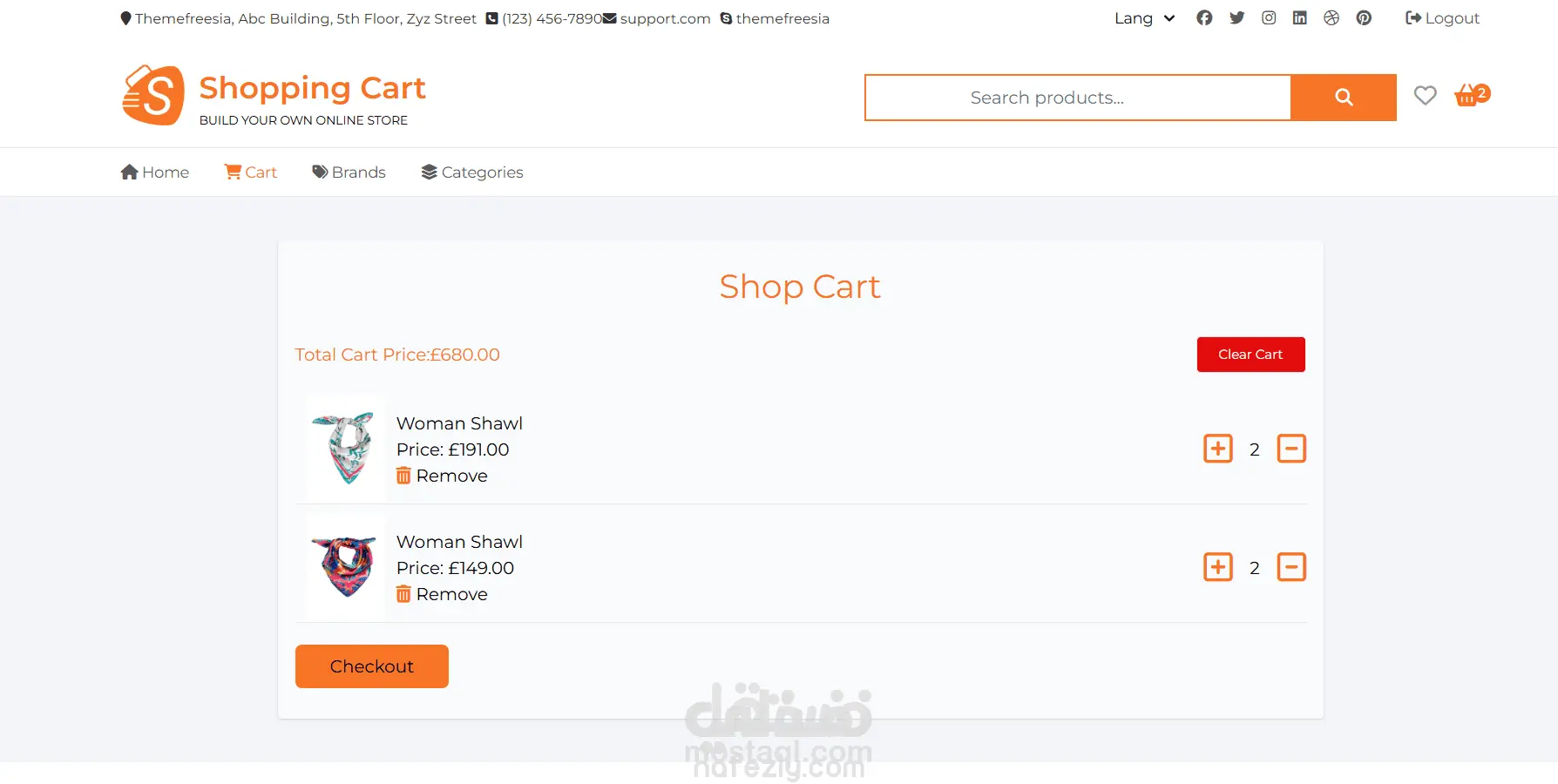Expand the Lang dropdown
Screen dimensions: 1558x784
click(x=1145, y=18)
